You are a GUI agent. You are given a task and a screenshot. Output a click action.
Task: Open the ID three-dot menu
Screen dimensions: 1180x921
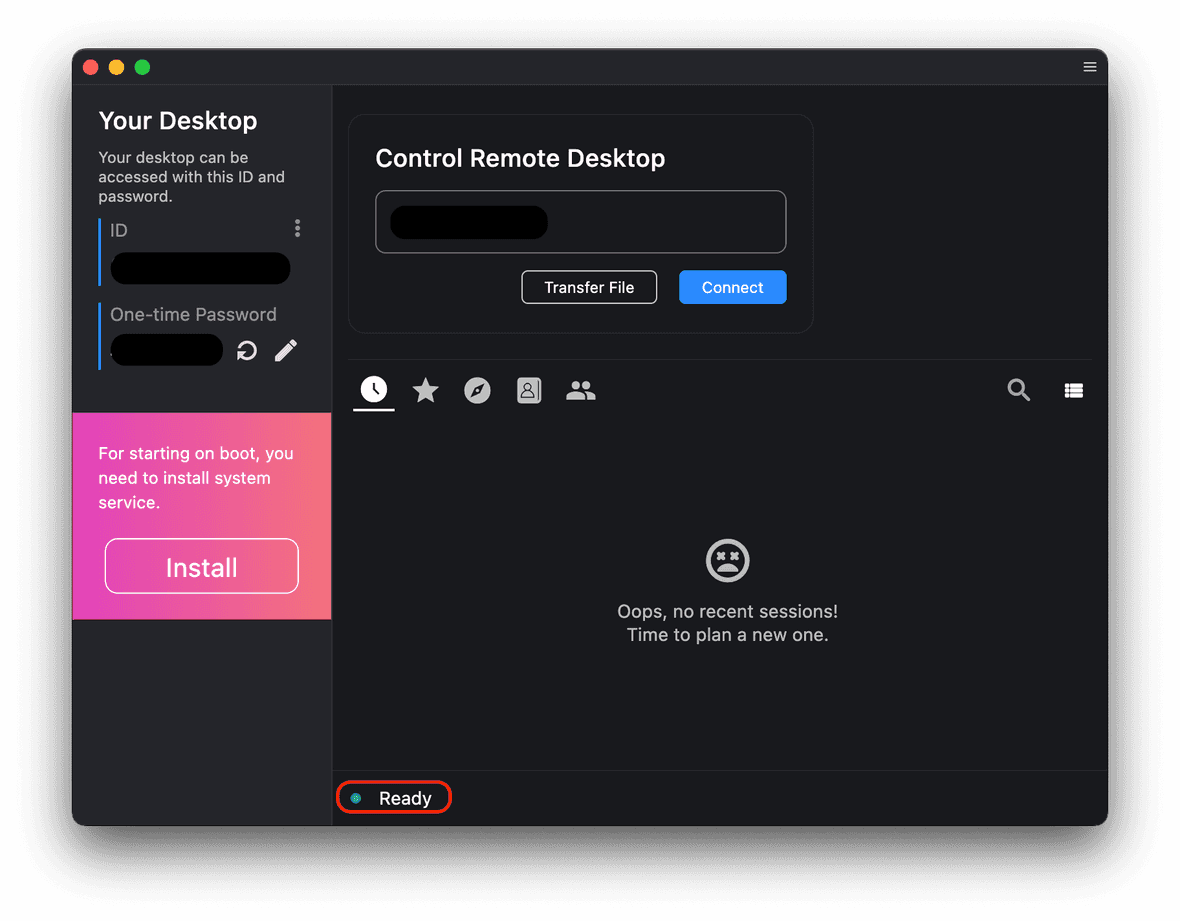(x=297, y=228)
